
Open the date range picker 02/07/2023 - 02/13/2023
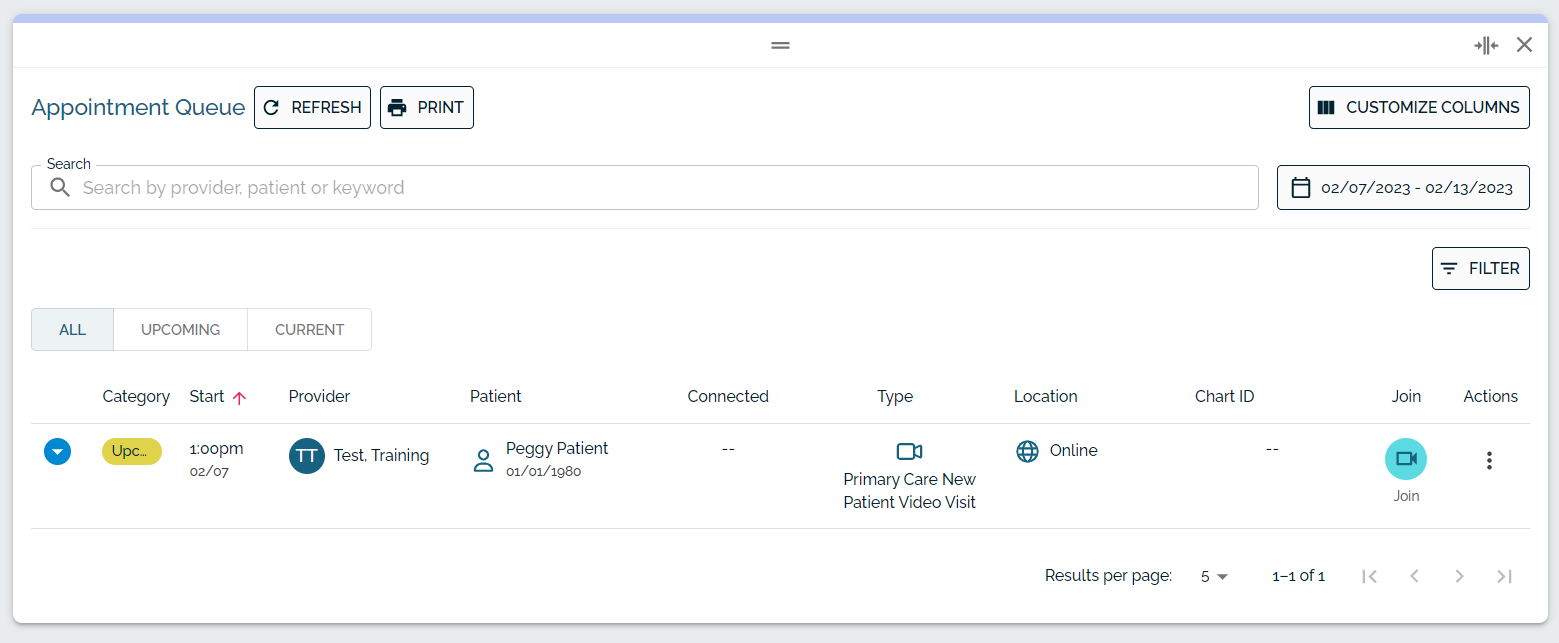click(1403, 188)
